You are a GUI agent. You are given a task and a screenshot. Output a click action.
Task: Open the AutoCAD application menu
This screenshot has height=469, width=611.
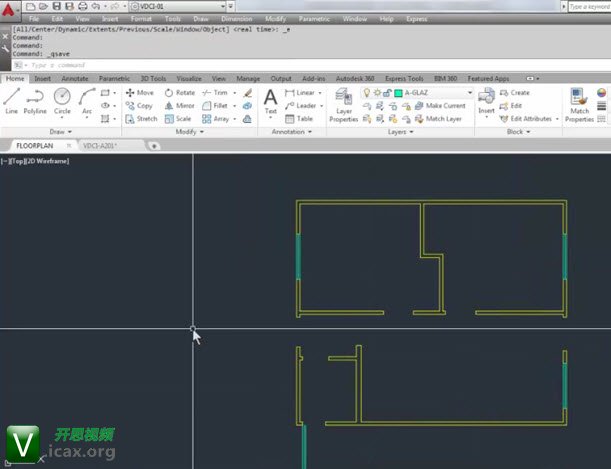pos(8,9)
